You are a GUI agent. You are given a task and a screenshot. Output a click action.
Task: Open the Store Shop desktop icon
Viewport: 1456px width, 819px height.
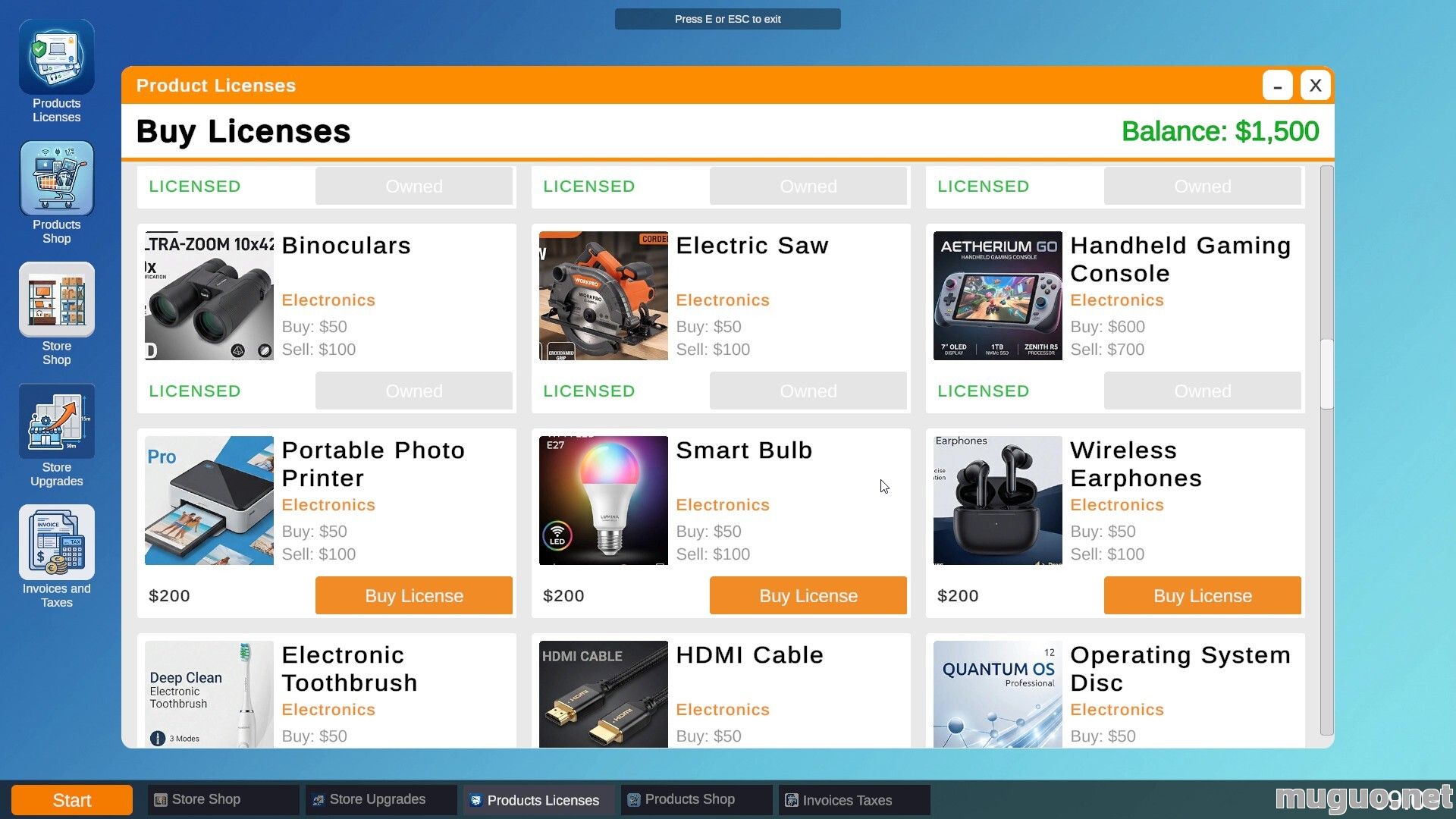click(x=57, y=315)
